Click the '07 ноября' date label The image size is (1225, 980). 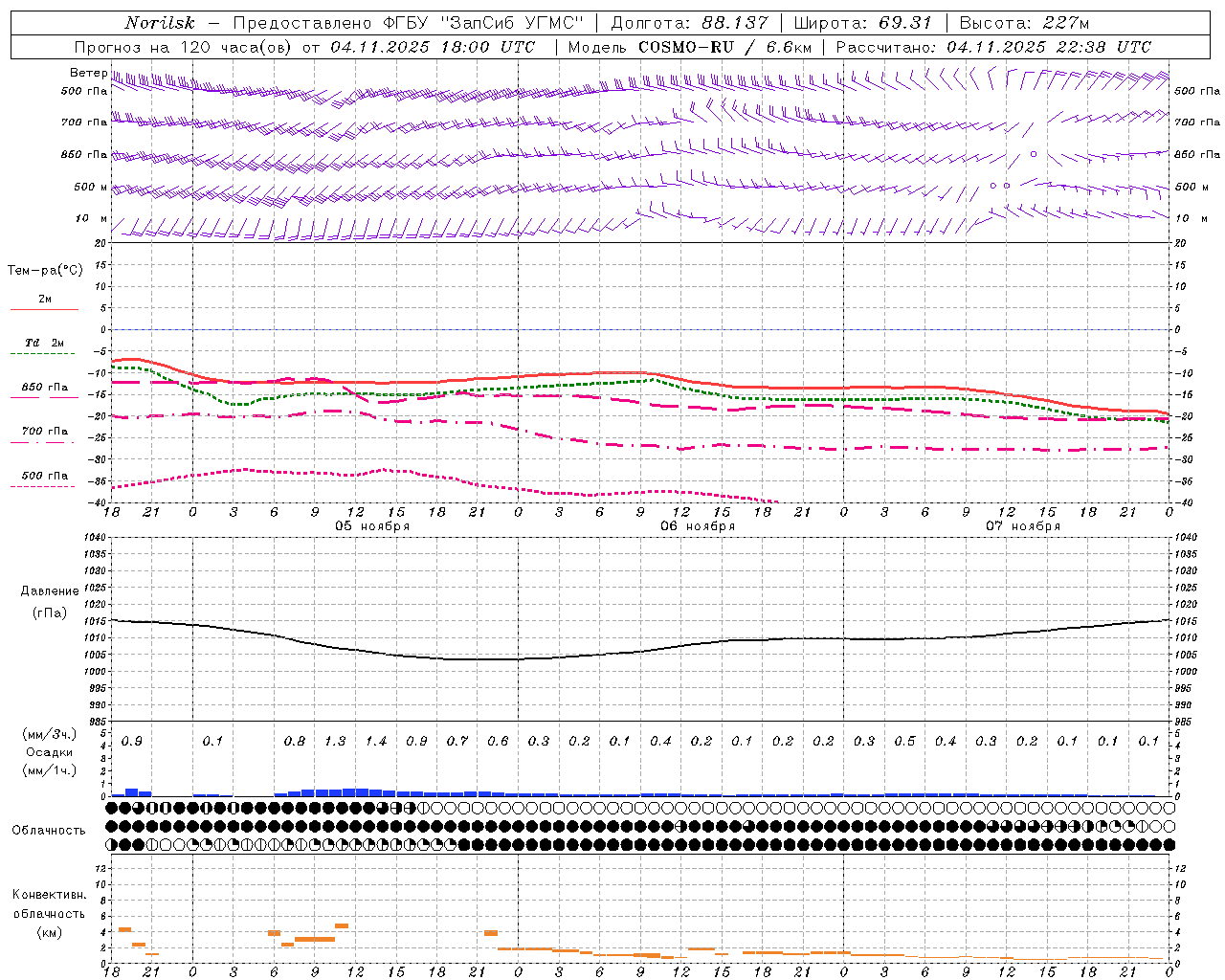click(1023, 526)
